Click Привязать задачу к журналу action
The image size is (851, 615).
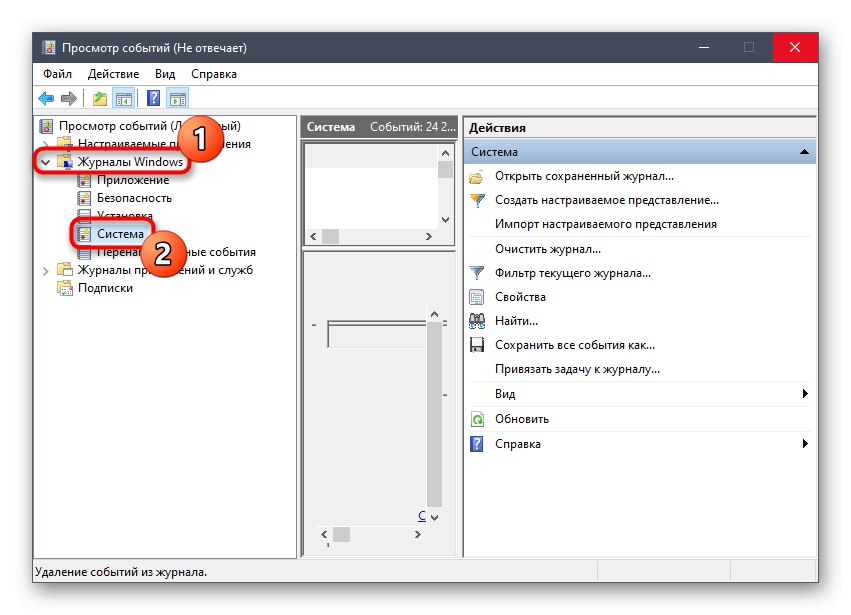[x=577, y=369]
